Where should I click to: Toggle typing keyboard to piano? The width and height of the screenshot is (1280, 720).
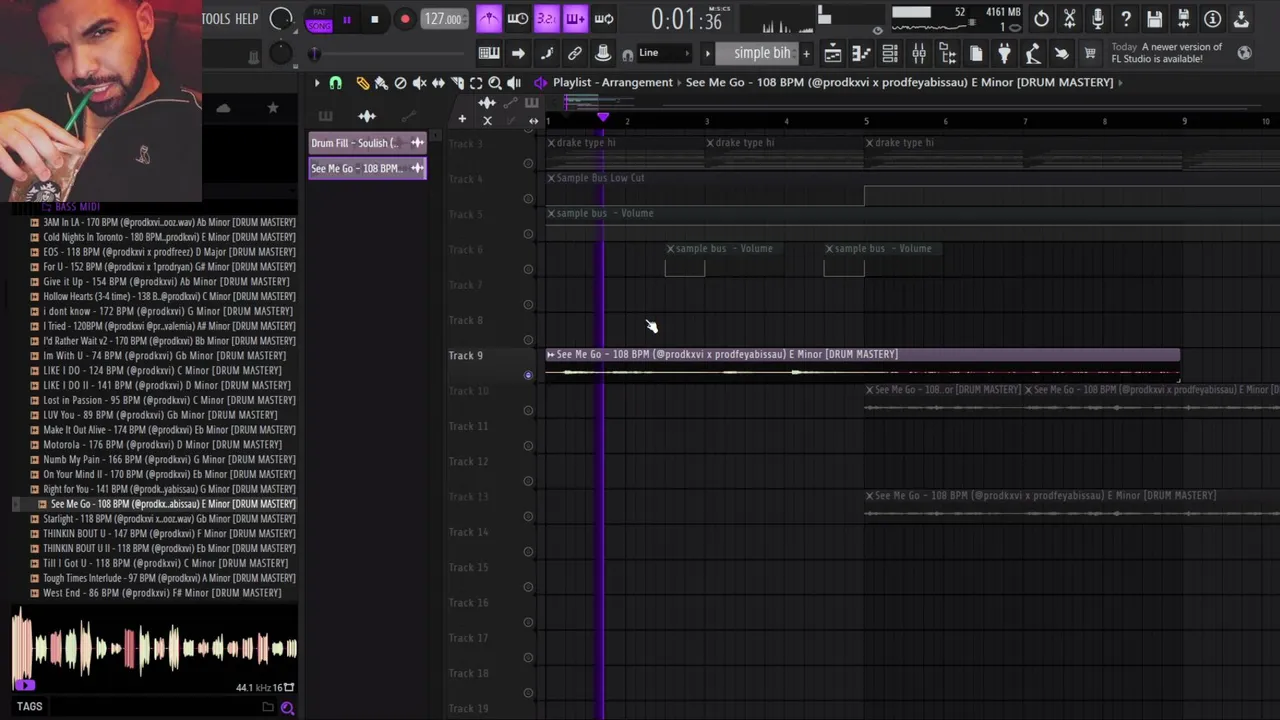[x=489, y=53]
